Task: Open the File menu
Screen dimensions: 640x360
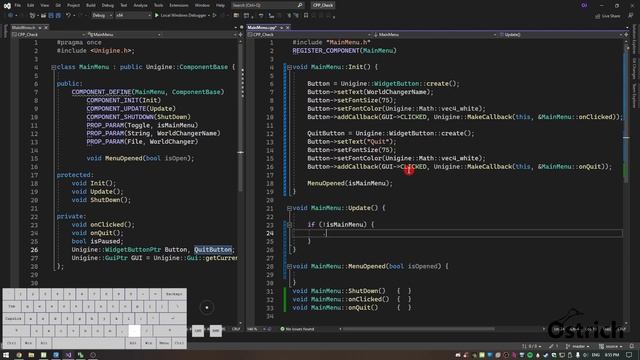Action: pyautogui.click(x=18, y=5)
